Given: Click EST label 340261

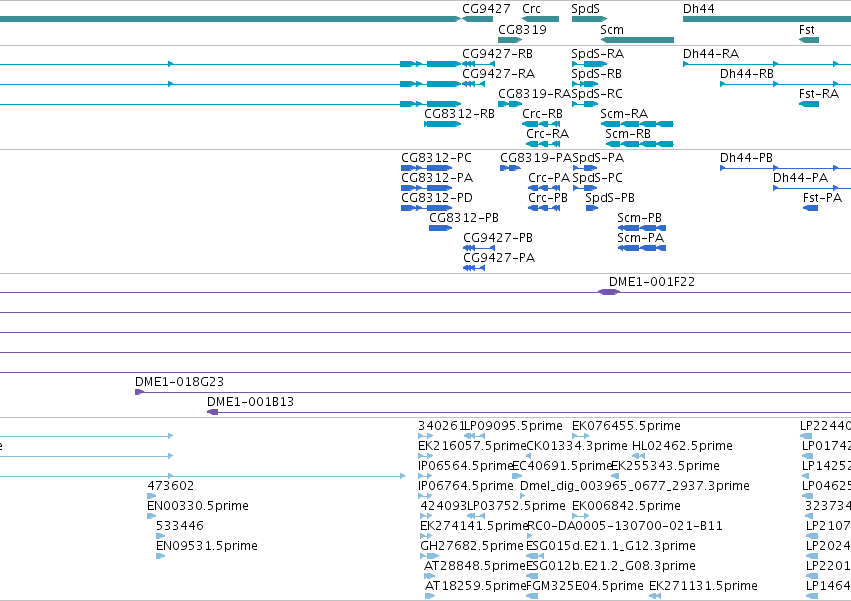Looking at the screenshot, I should [441, 426].
